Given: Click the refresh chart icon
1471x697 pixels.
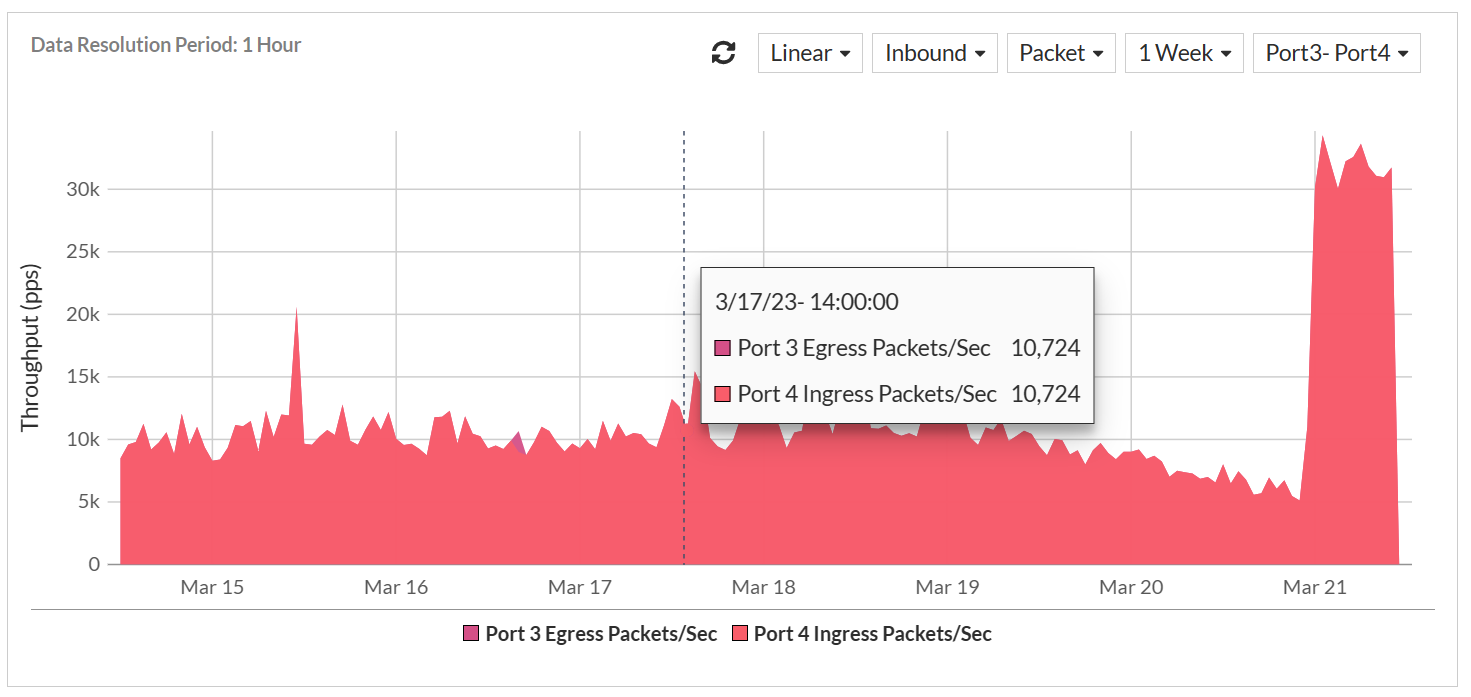Looking at the screenshot, I should tap(721, 52).
